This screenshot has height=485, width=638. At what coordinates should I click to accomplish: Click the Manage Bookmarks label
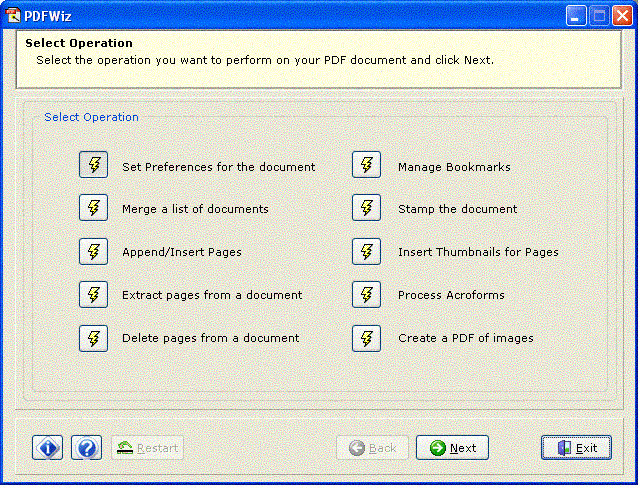click(454, 167)
